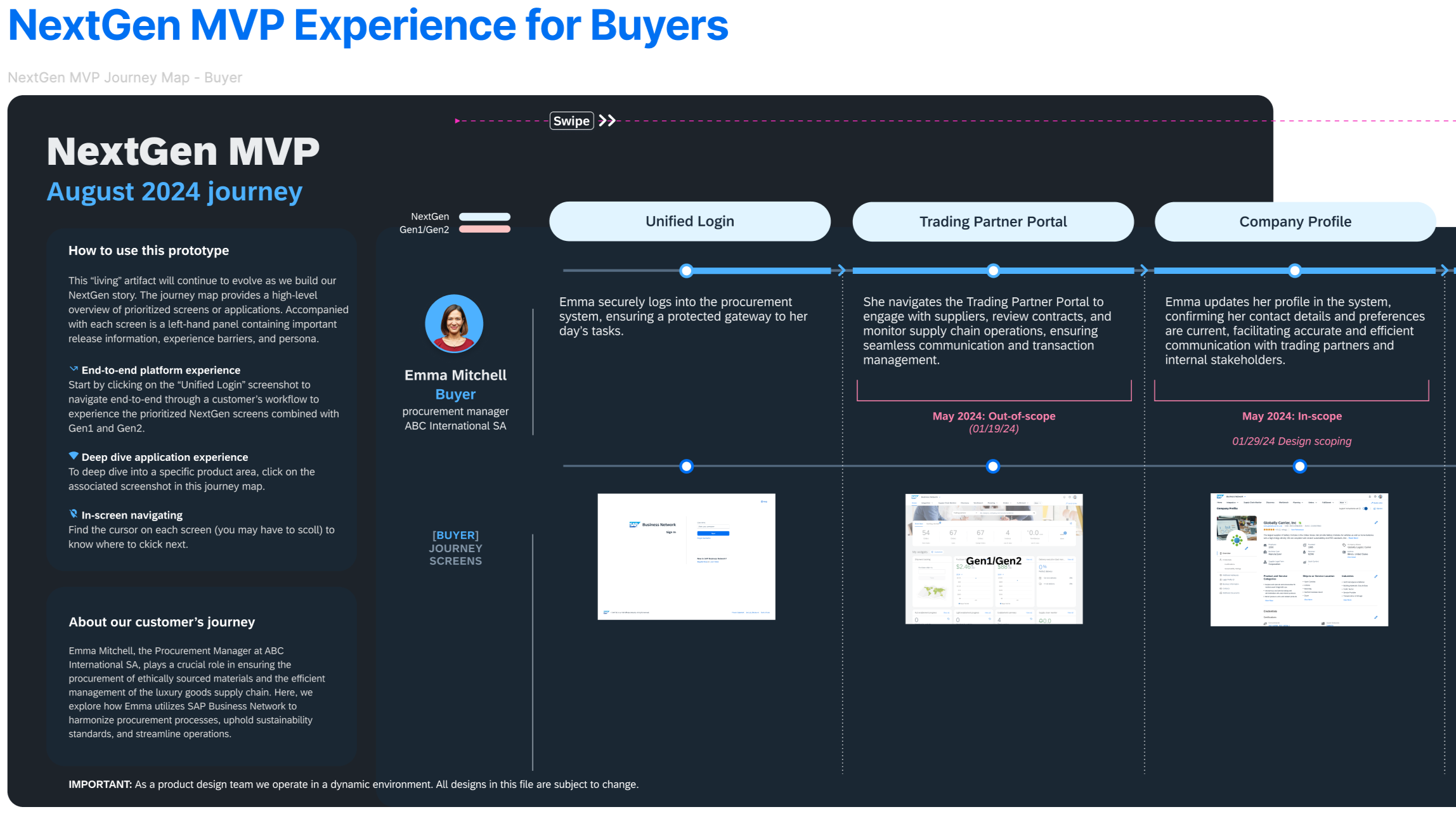Click the upper timeline marker under Company Profile
The image size is (1456, 814).
coord(1295,271)
